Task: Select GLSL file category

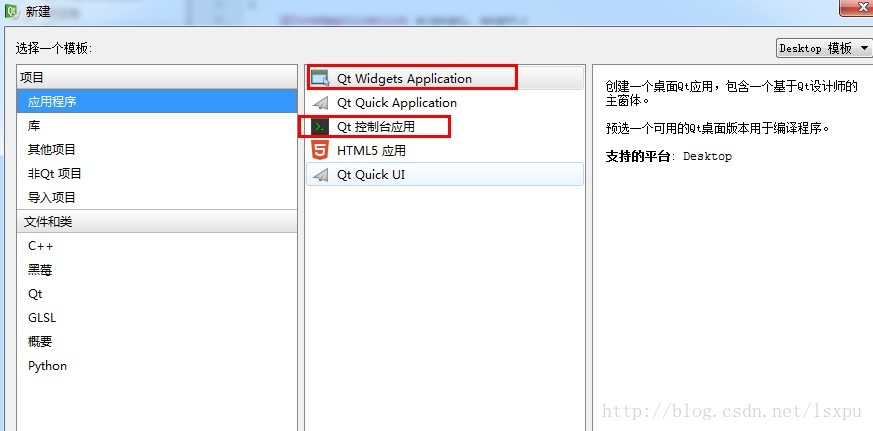Action: point(157,318)
